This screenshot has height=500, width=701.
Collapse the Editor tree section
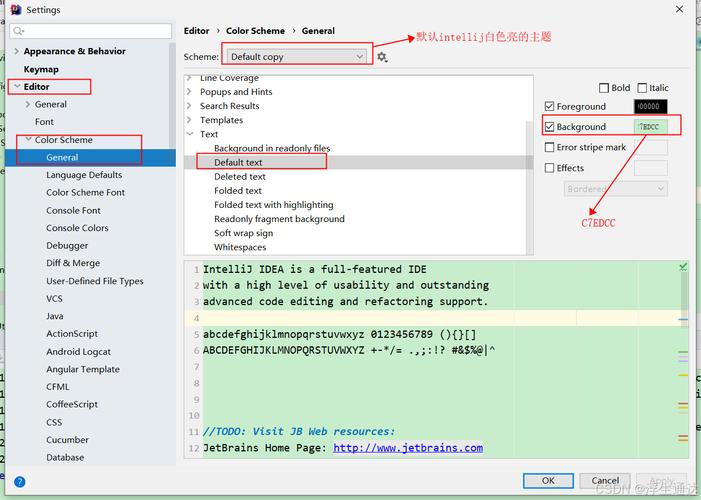pos(17,86)
